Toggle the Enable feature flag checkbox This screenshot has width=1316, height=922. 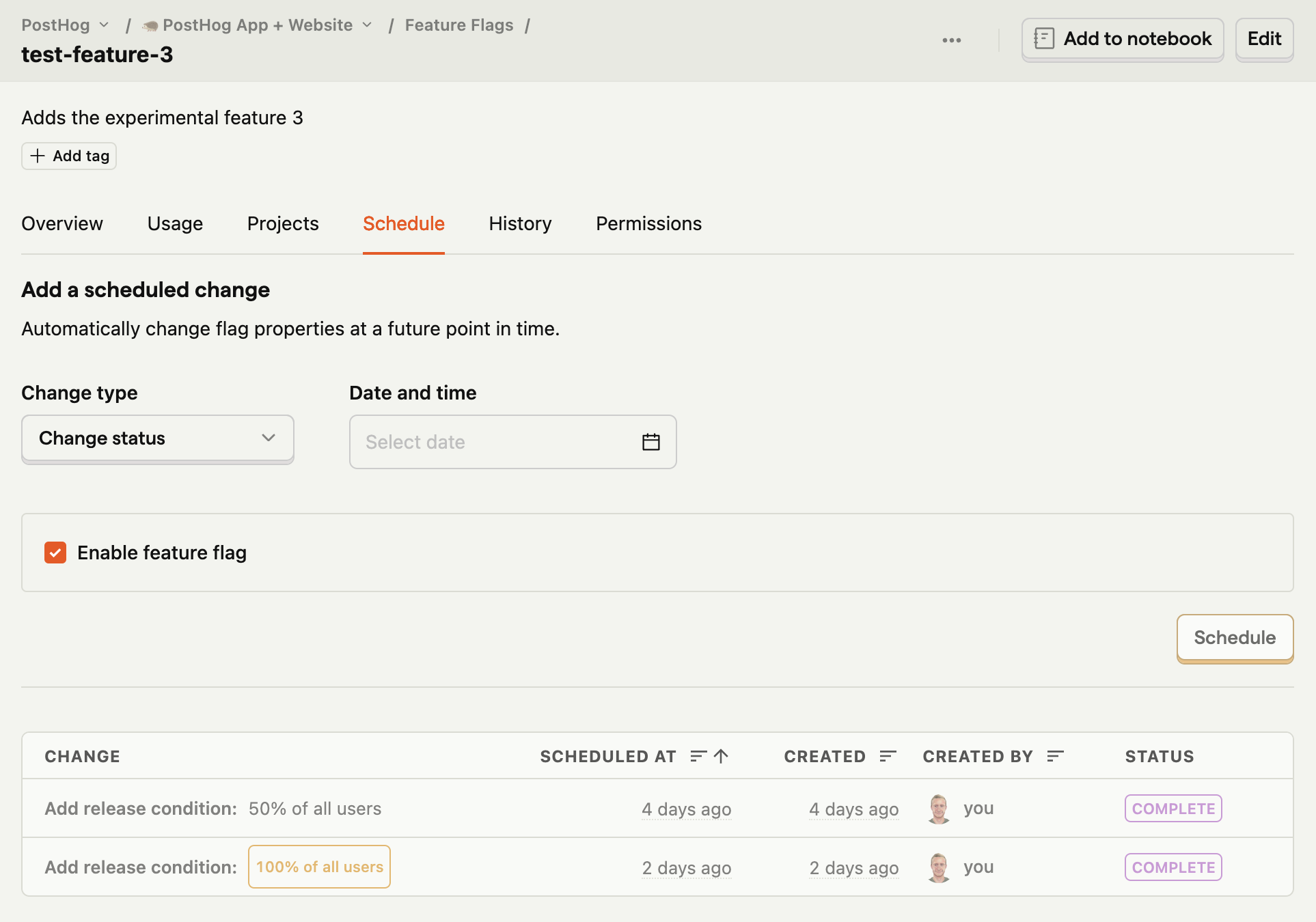tap(55, 551)
